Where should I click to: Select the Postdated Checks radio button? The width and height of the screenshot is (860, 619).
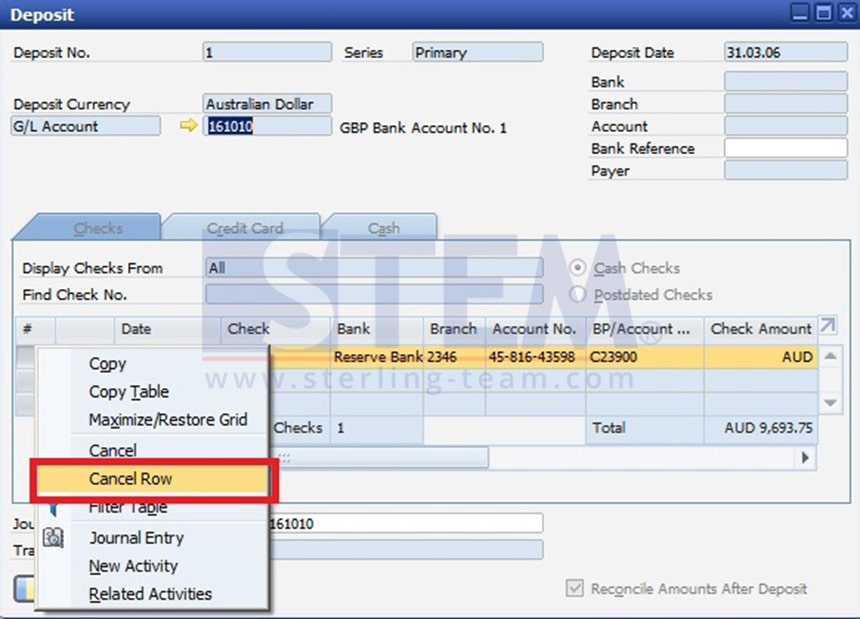pos(578,294)
